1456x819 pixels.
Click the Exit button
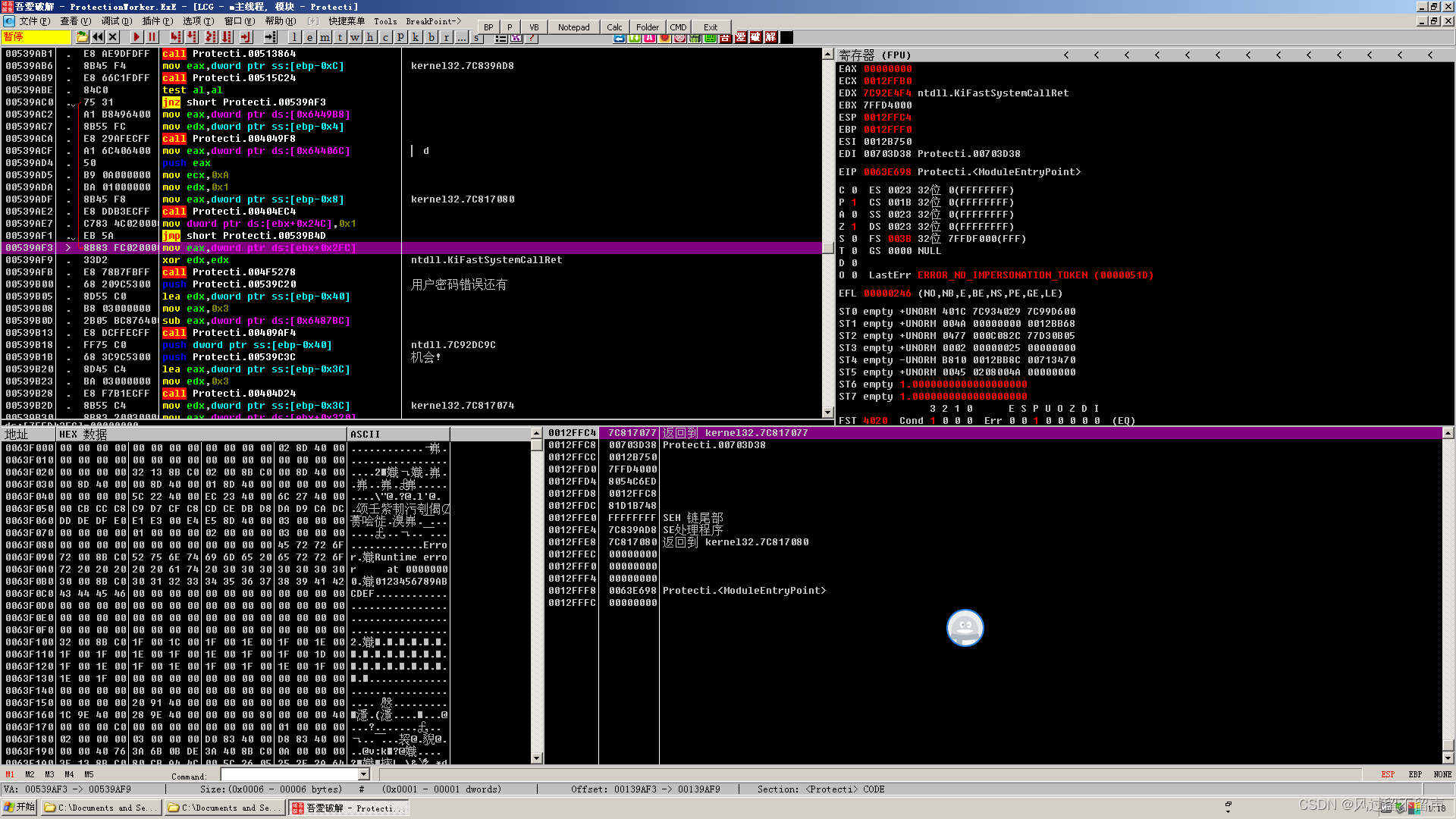pos(711,27)
